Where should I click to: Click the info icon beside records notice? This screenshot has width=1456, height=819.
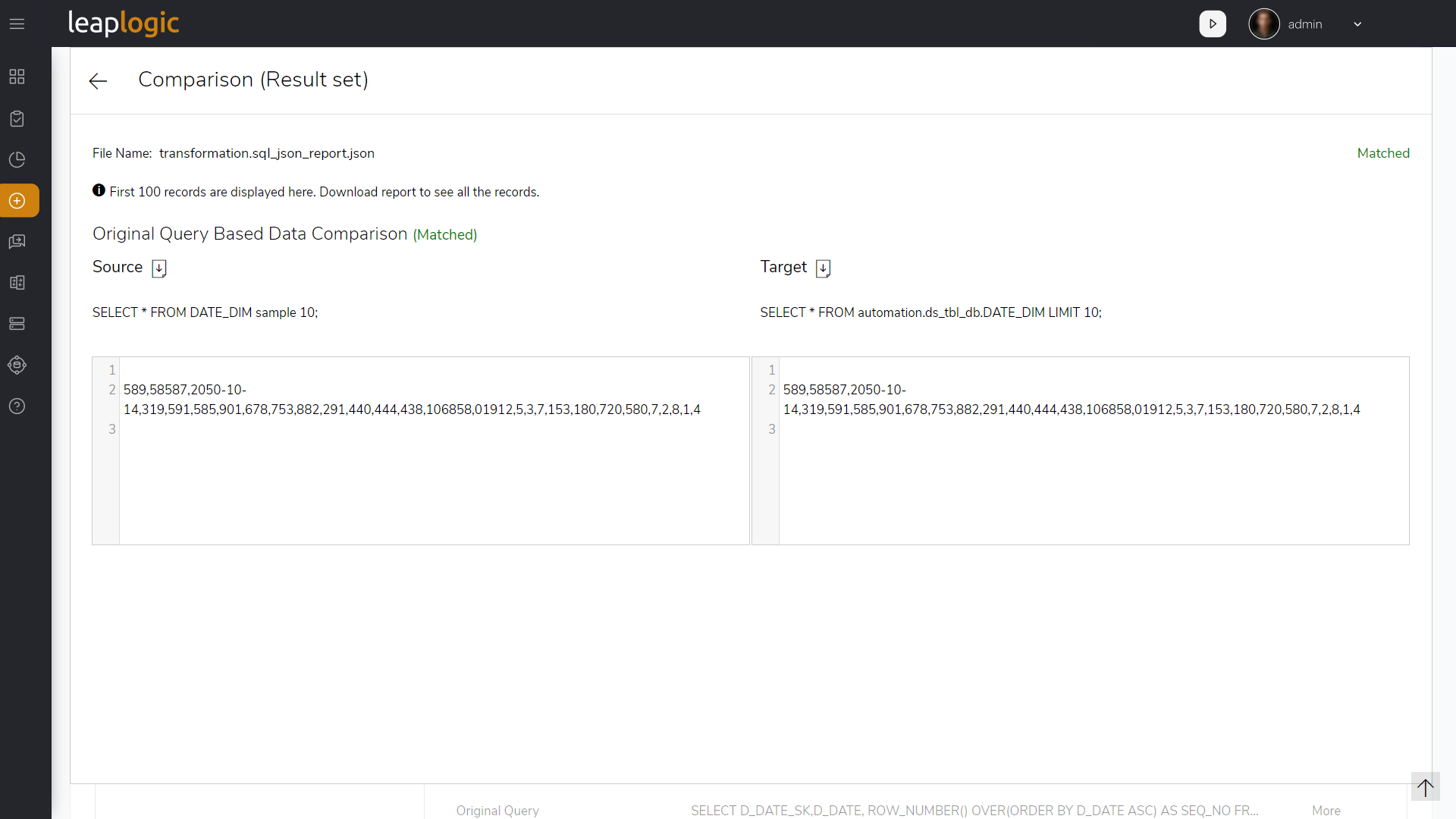(99, 190)
